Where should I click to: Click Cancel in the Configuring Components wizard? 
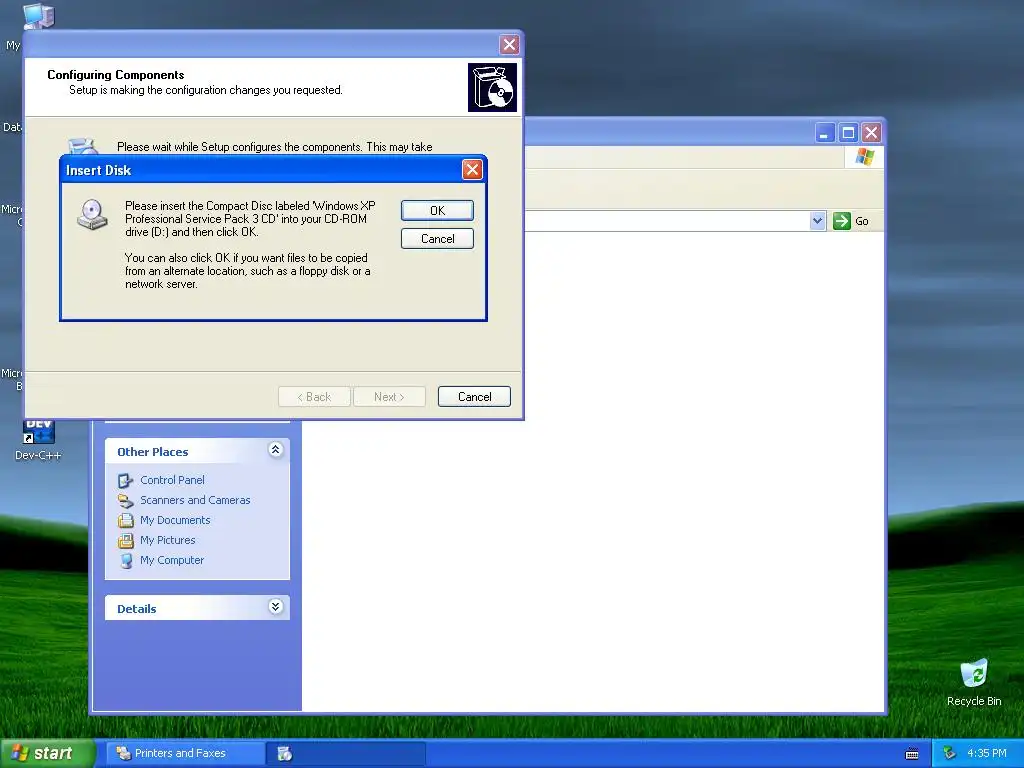(474, 396)
